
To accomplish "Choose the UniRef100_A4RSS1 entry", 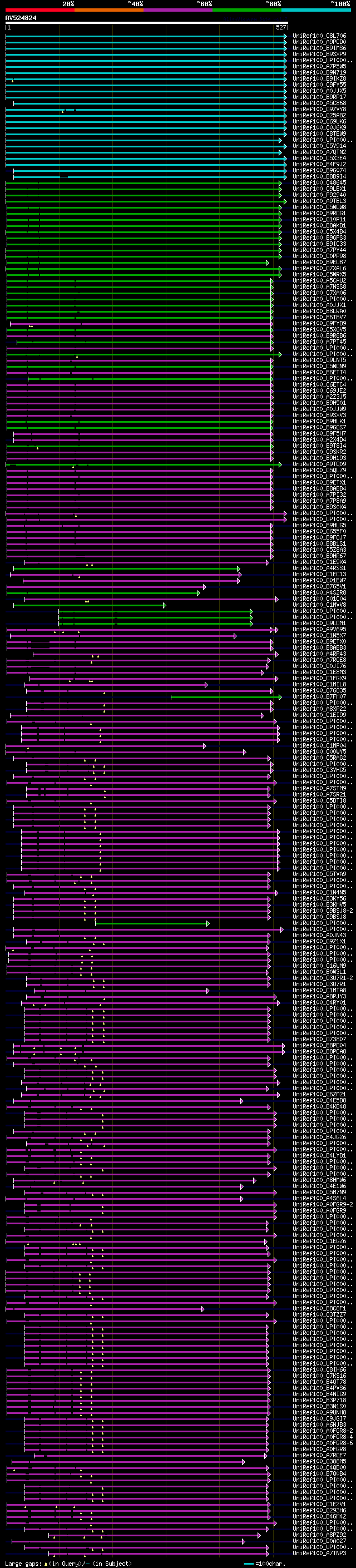I will click(319, 568).
